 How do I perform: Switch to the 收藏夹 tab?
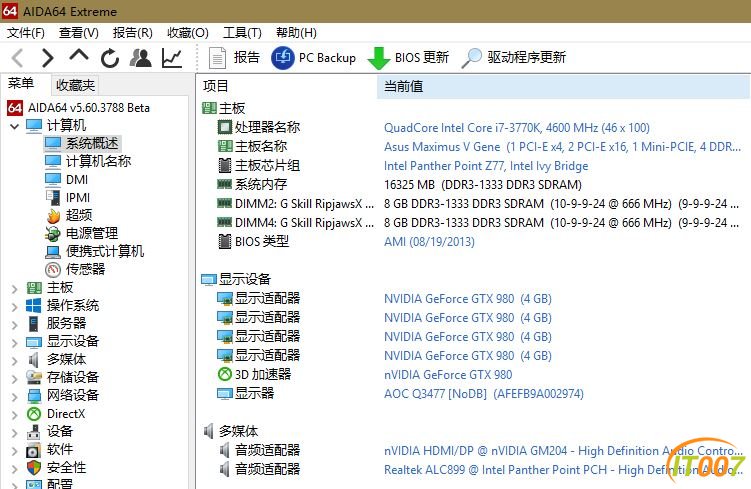[x=75, y=85]
